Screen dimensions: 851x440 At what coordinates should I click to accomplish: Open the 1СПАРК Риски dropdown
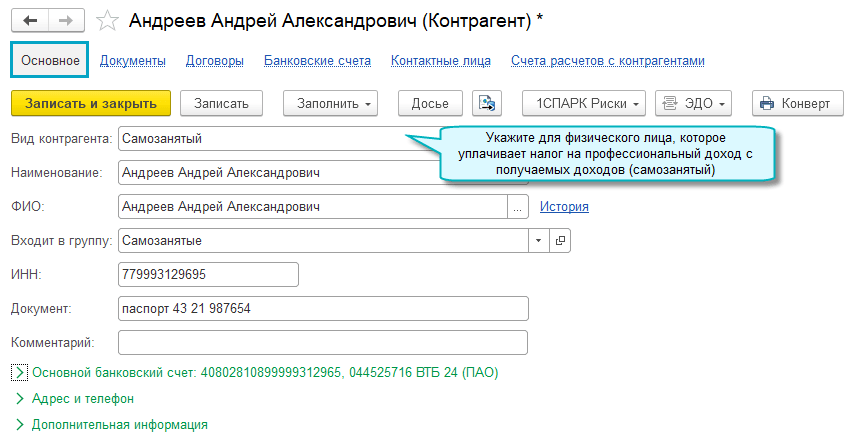click(585, 103)
